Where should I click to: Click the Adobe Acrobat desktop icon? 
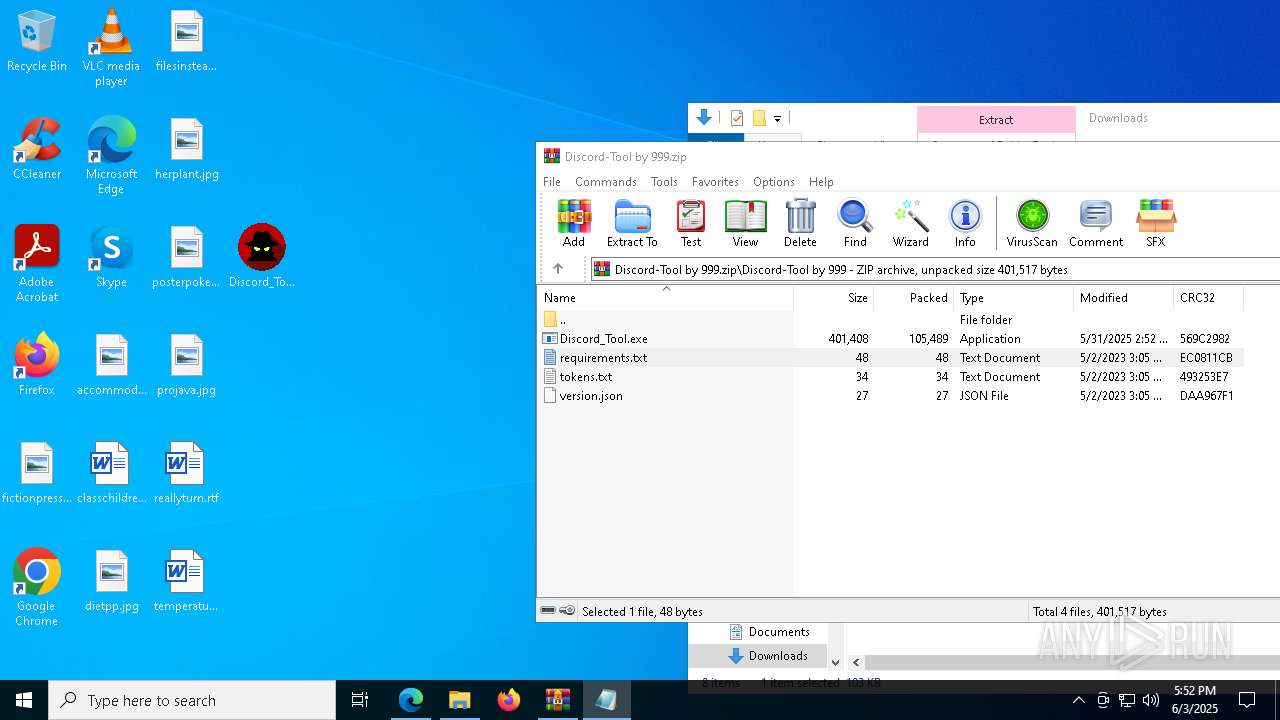(37, 264)
